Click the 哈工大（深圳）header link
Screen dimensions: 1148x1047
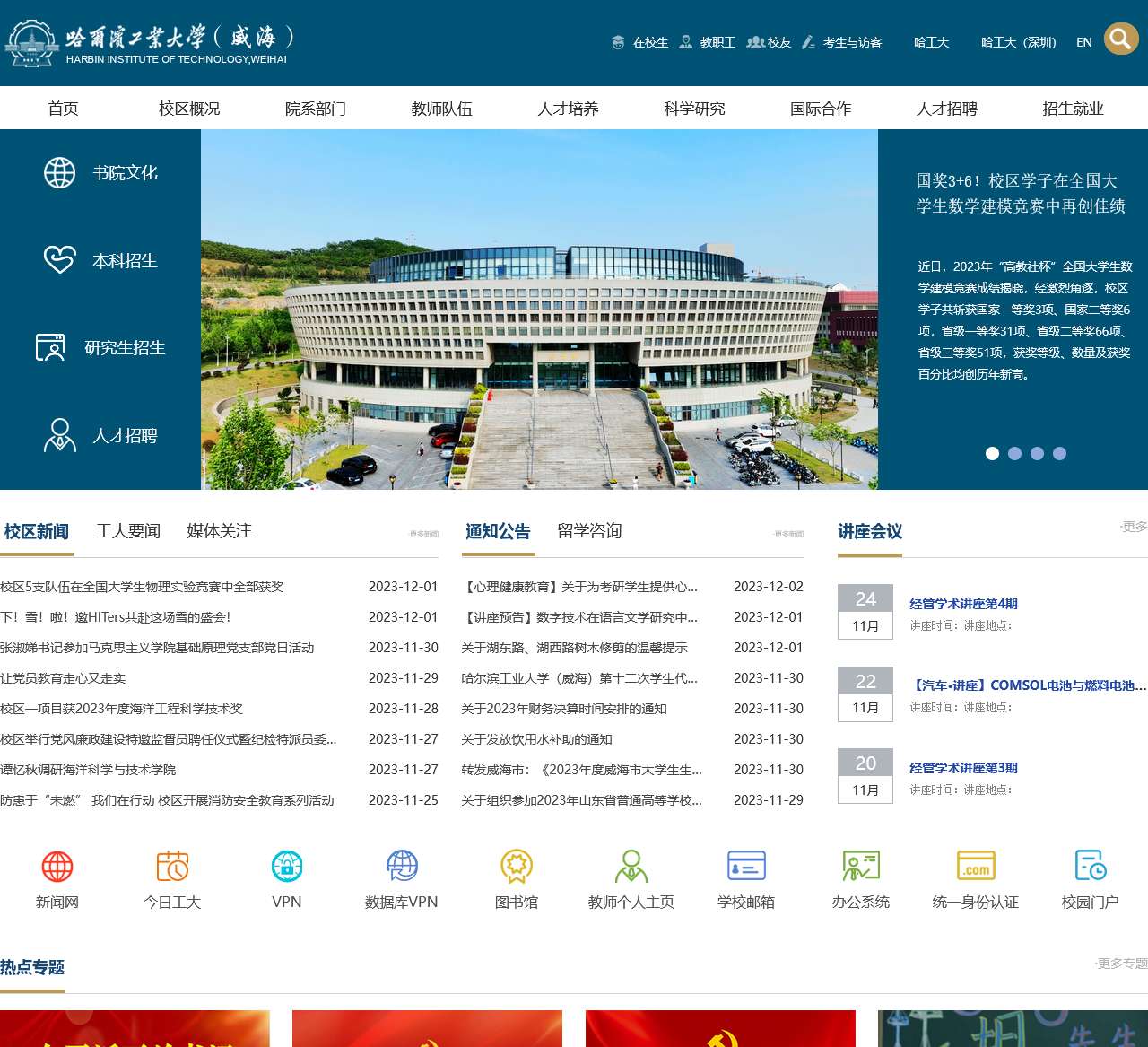1019,42
